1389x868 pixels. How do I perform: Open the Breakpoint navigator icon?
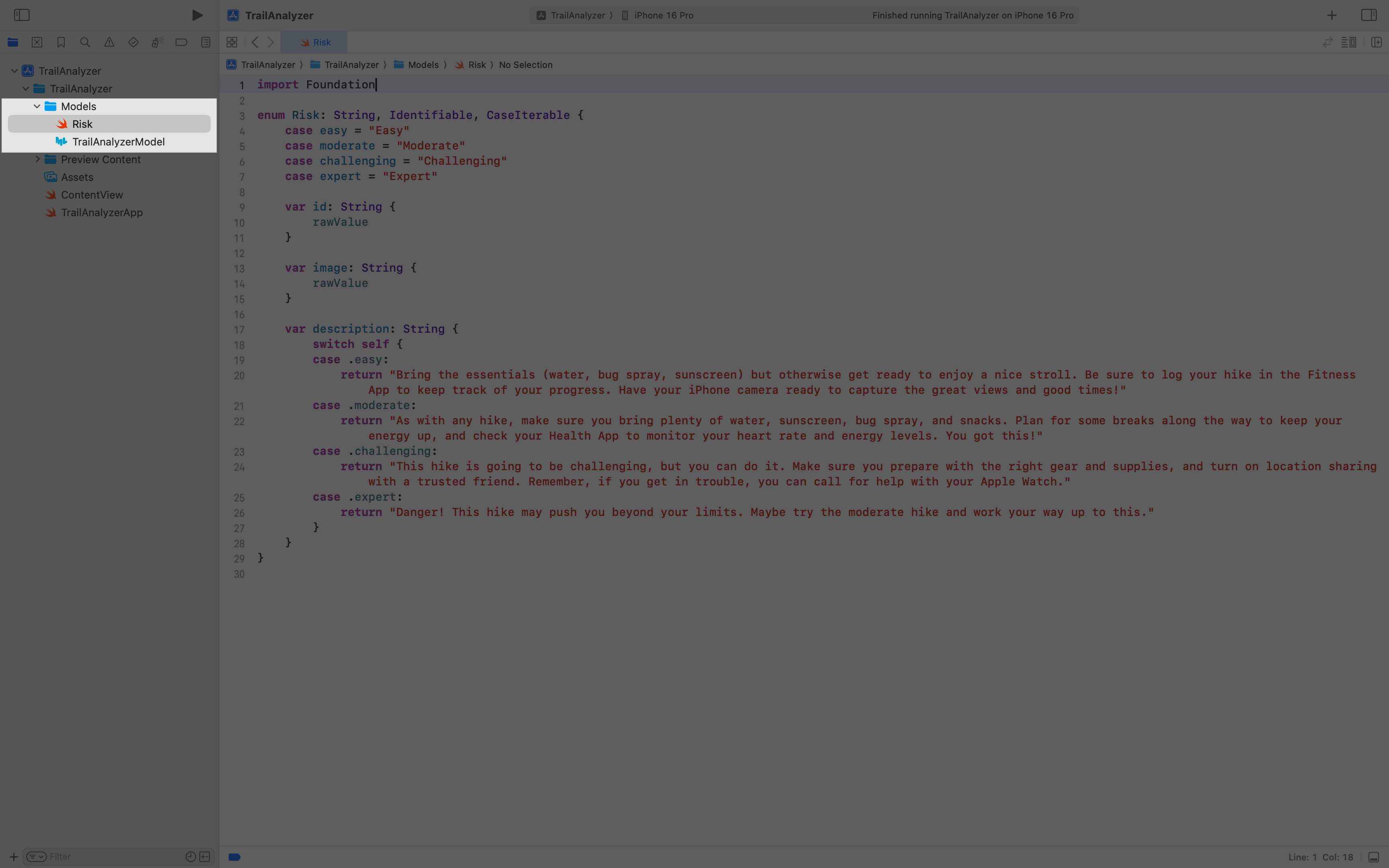tap(181, 42)
